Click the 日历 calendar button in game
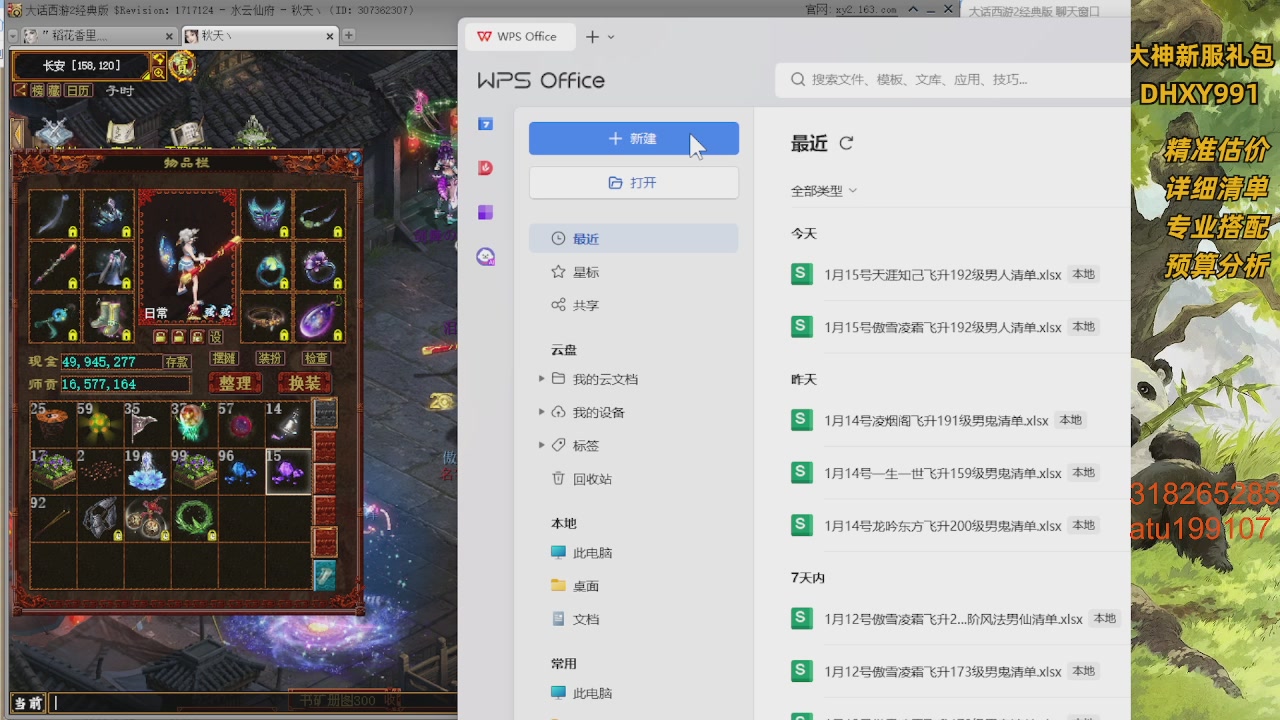This screenshot has width=1280, height=720. pos(79,90)
